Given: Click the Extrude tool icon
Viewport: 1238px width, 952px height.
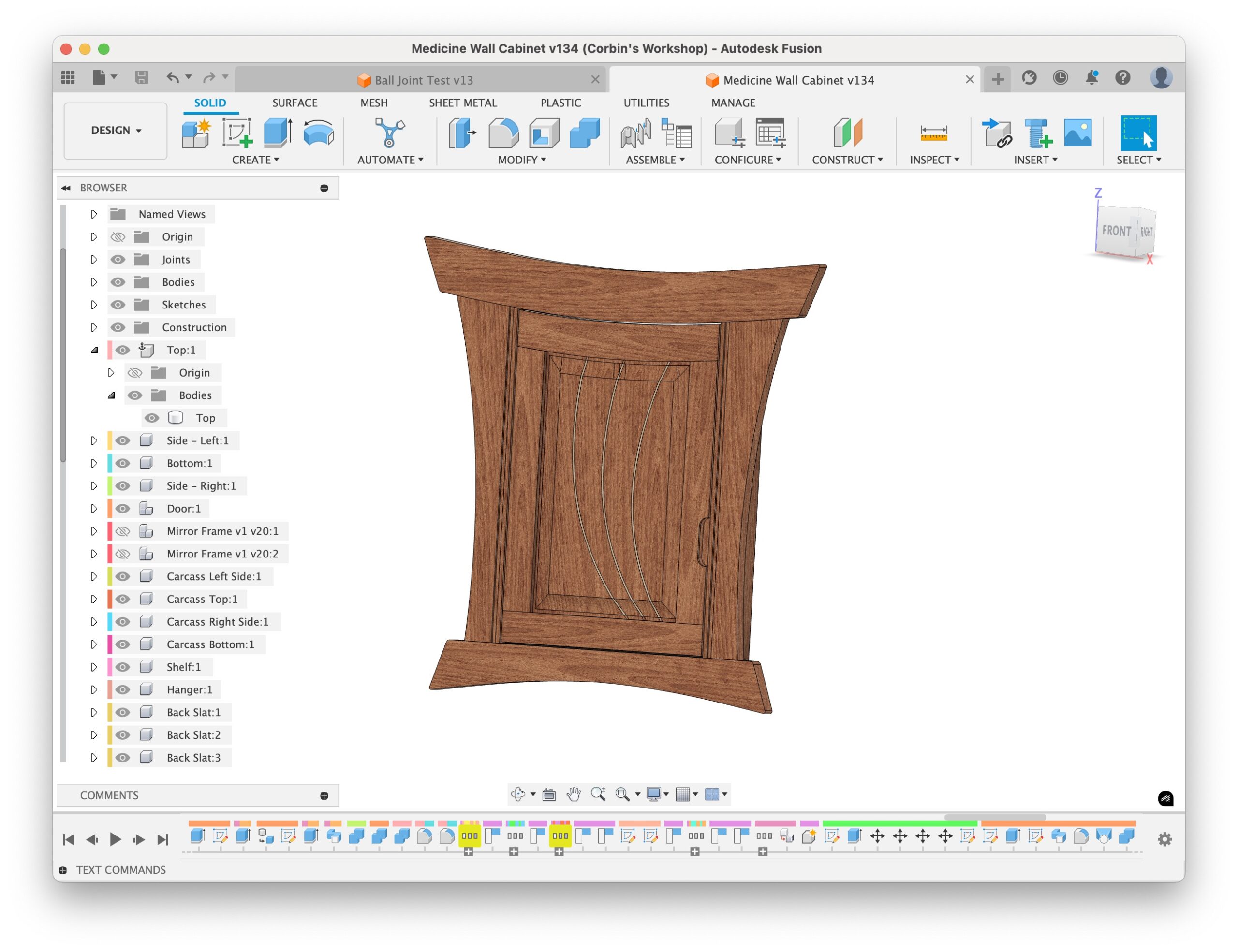Looking at the screenshot, I should pos(278,132).
